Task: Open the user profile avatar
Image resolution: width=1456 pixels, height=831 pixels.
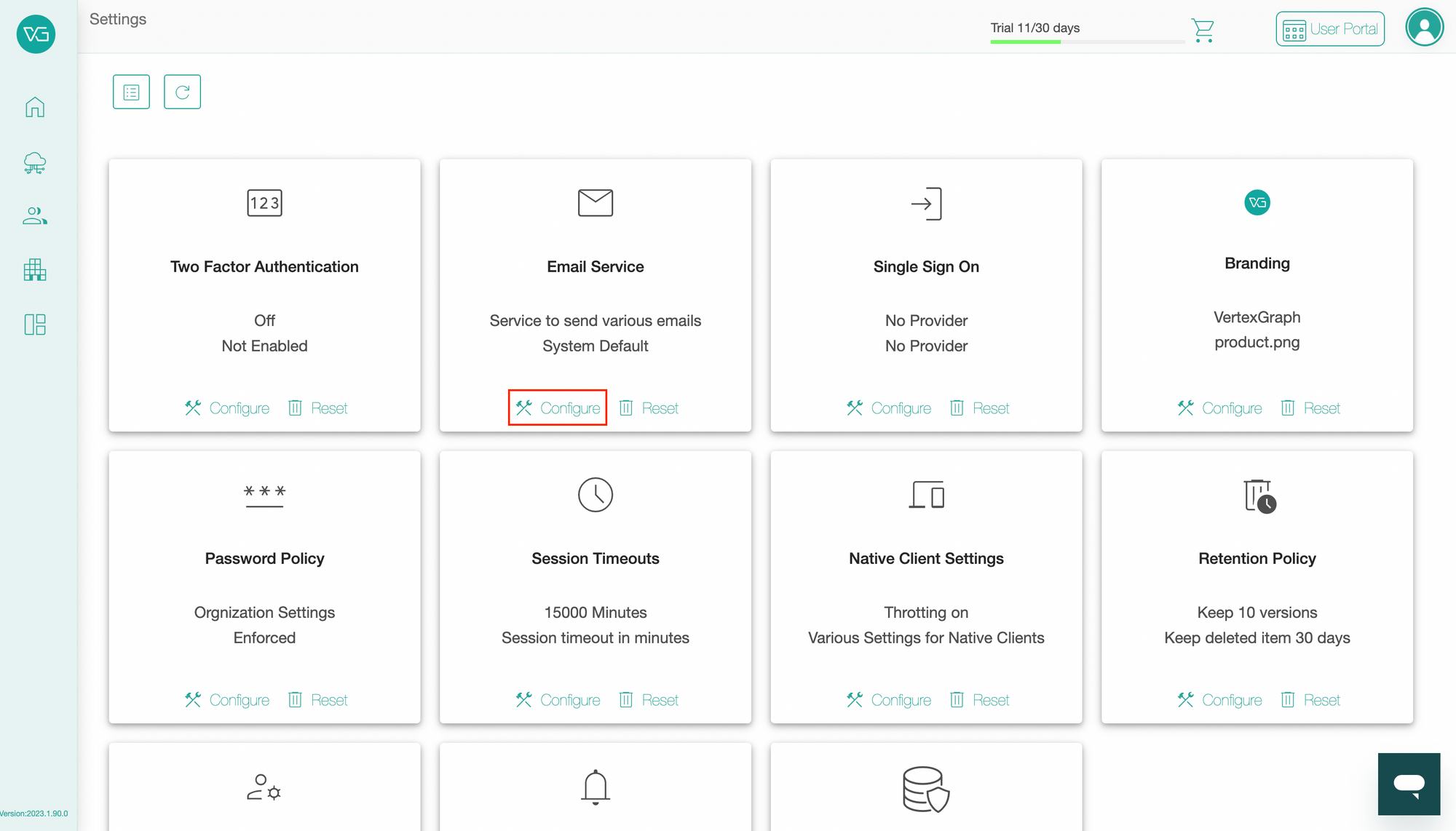Action: click(x=1425, y=28)
